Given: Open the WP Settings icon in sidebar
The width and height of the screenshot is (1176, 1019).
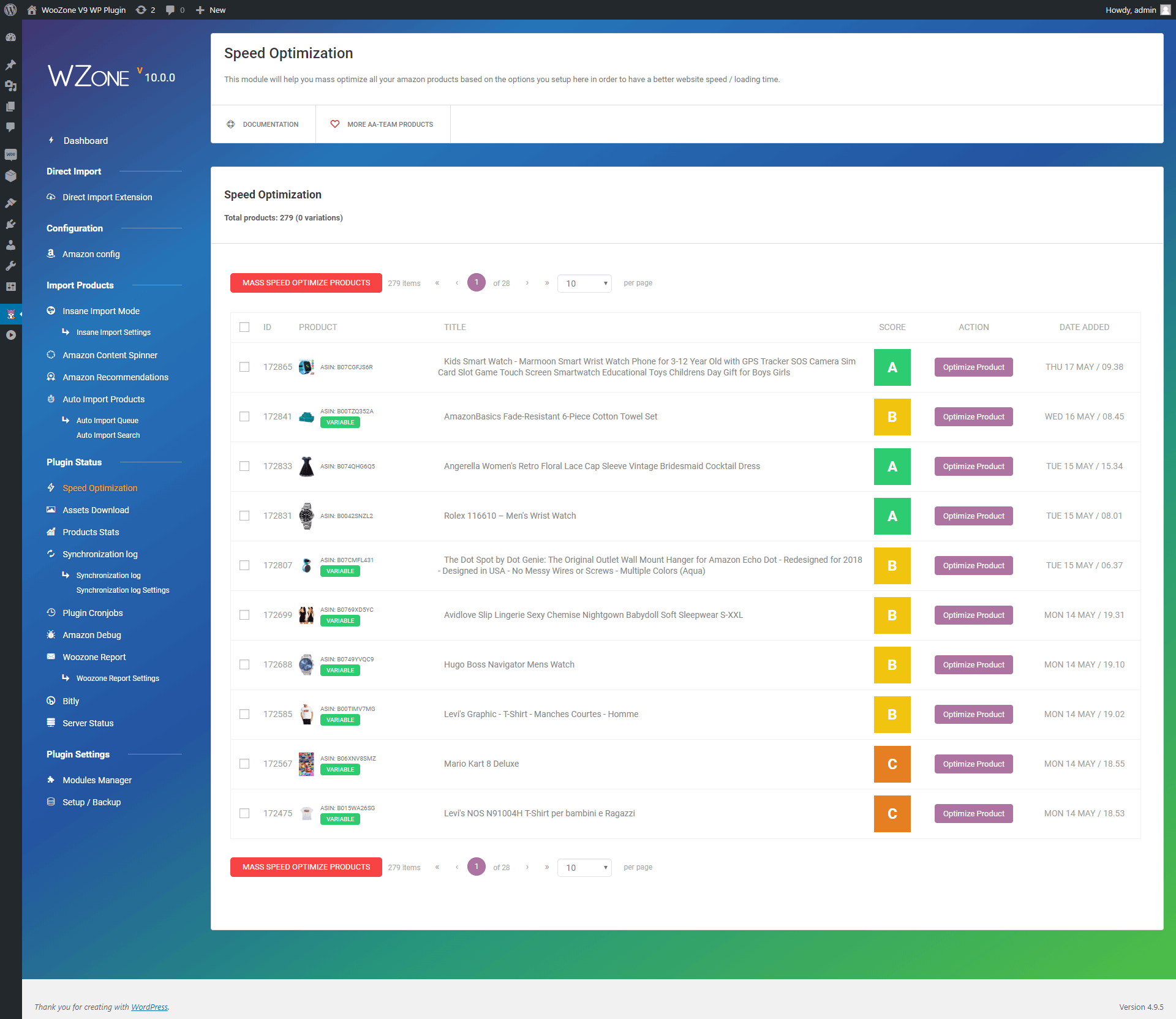Looking at the screenshot, I should [x=10, y=287].
